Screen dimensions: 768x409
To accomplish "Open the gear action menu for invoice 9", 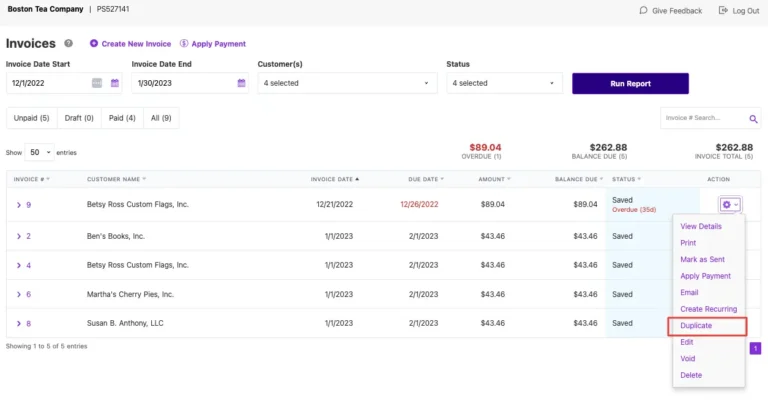I will 730,204.
